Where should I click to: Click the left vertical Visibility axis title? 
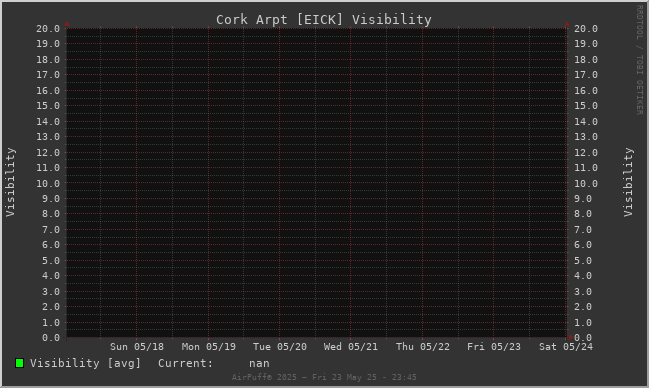[x=10, y=182]
